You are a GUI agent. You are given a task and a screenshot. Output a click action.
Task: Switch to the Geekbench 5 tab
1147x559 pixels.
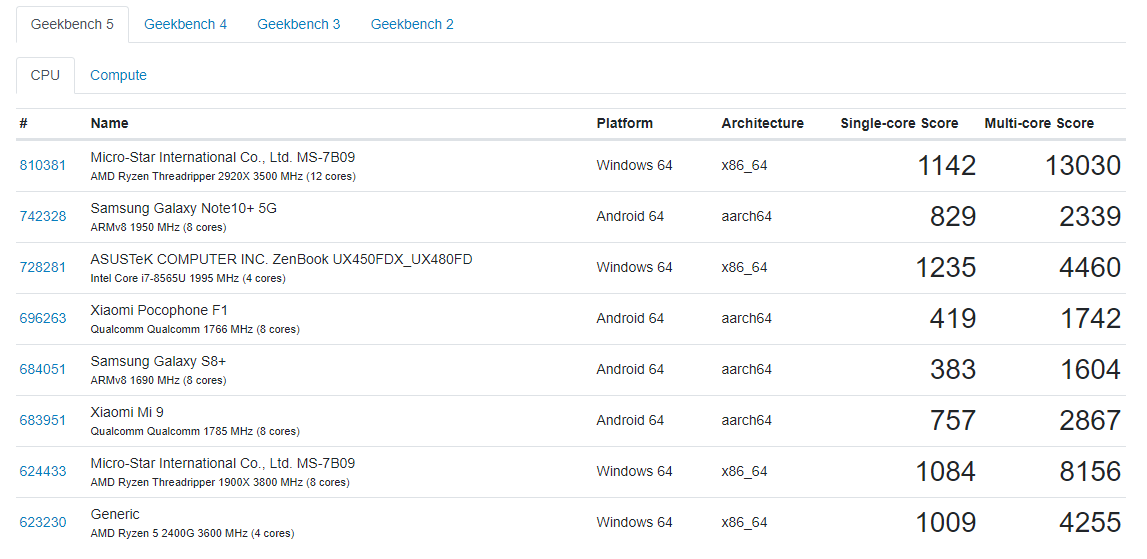(72, 24)
